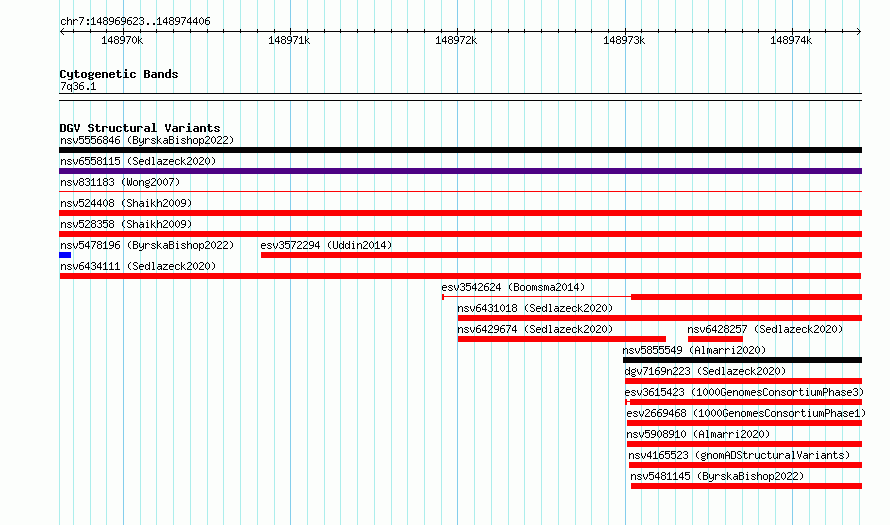Select the small blue nsv5478196 variant bar
This screenshot has width=890, height=525.
point(65,255)
